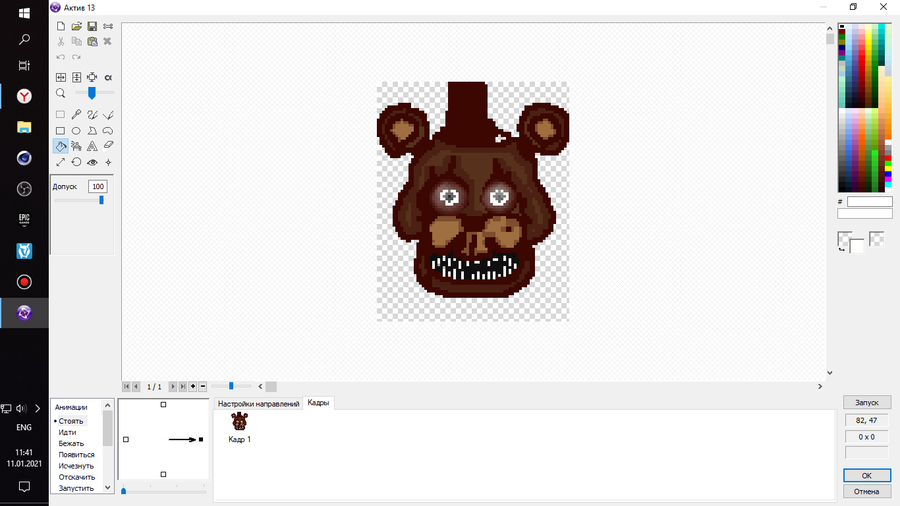This screenshot has height=506, width=900.
Task: Select the rectangular selection tool
Action: [60, 115]
